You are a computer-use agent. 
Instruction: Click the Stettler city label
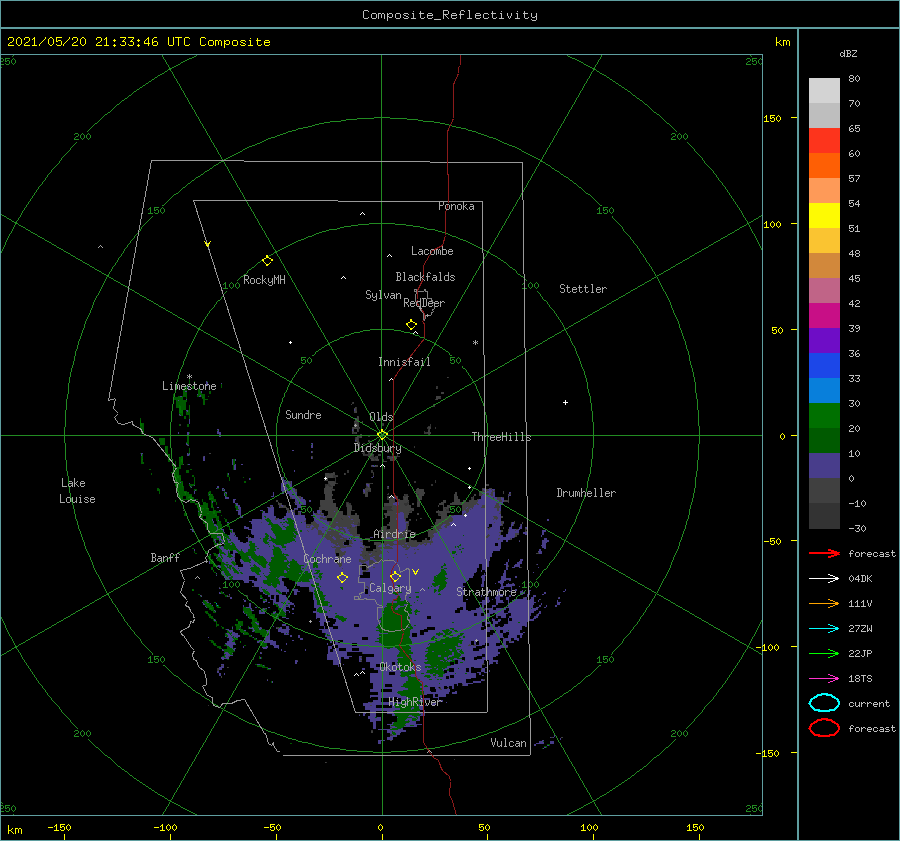583,289
